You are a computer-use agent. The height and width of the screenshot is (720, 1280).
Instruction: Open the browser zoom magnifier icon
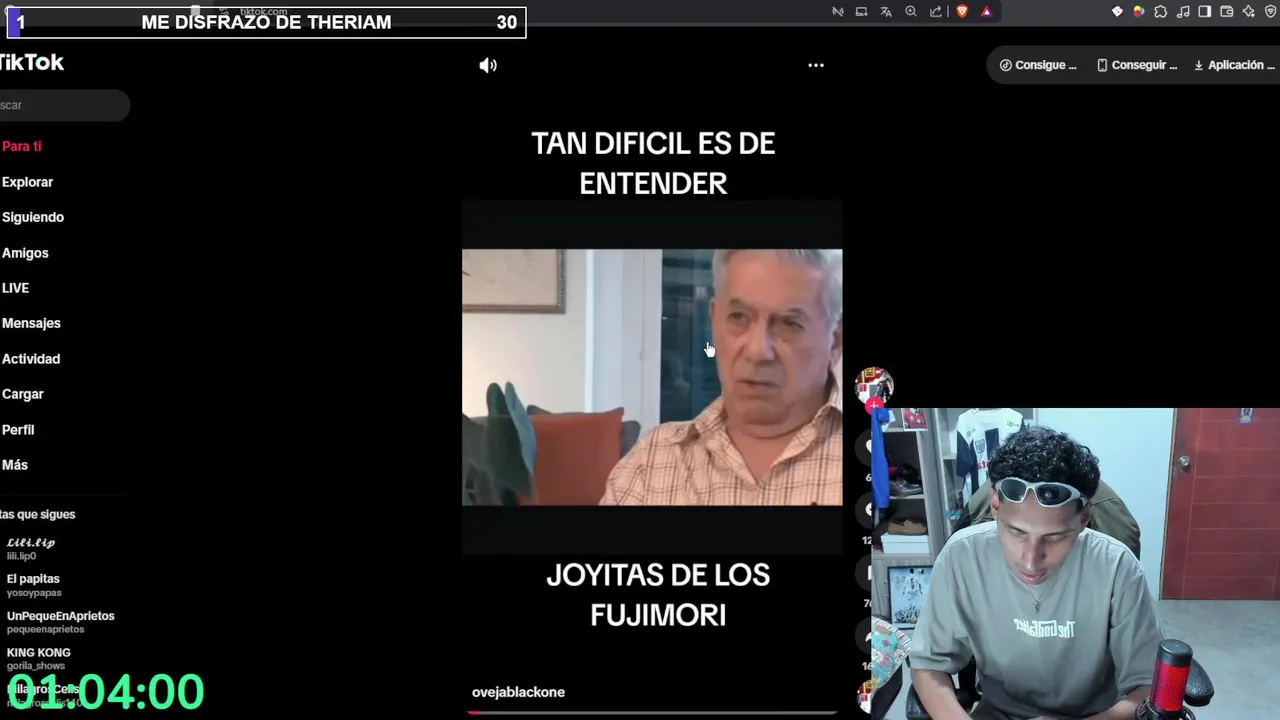[911, 12]
